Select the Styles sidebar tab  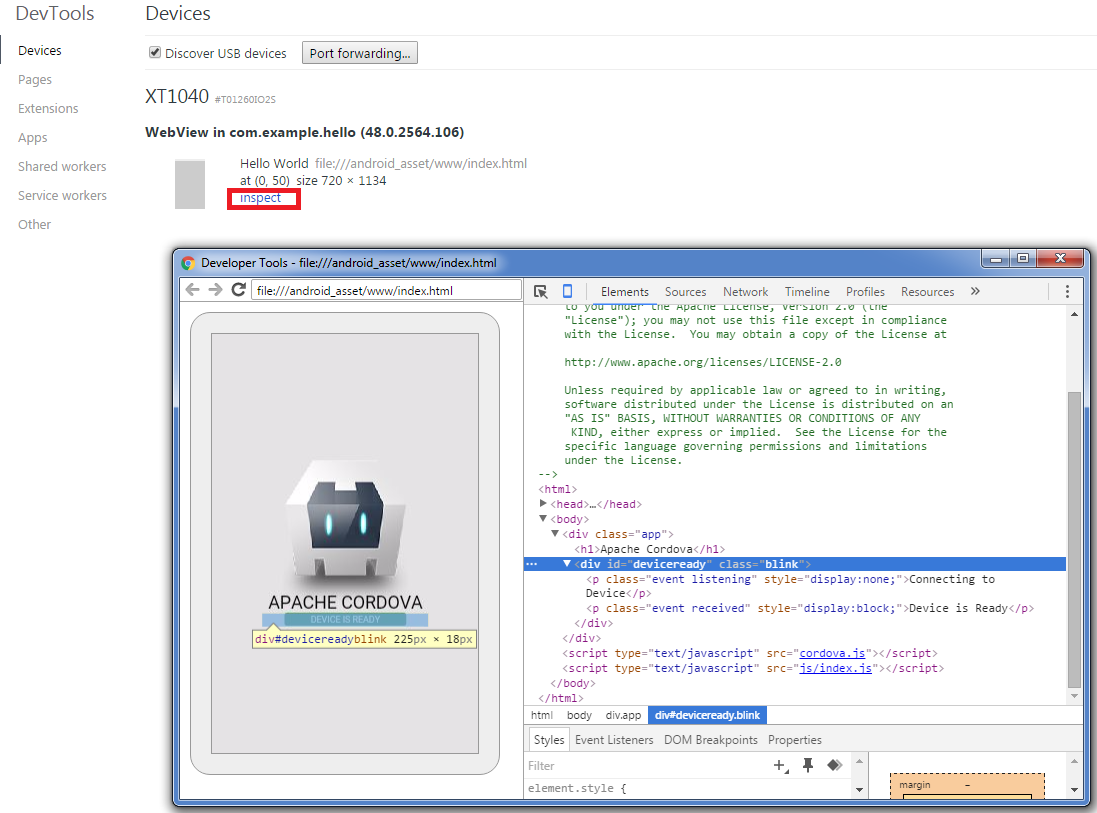(548, 740)
